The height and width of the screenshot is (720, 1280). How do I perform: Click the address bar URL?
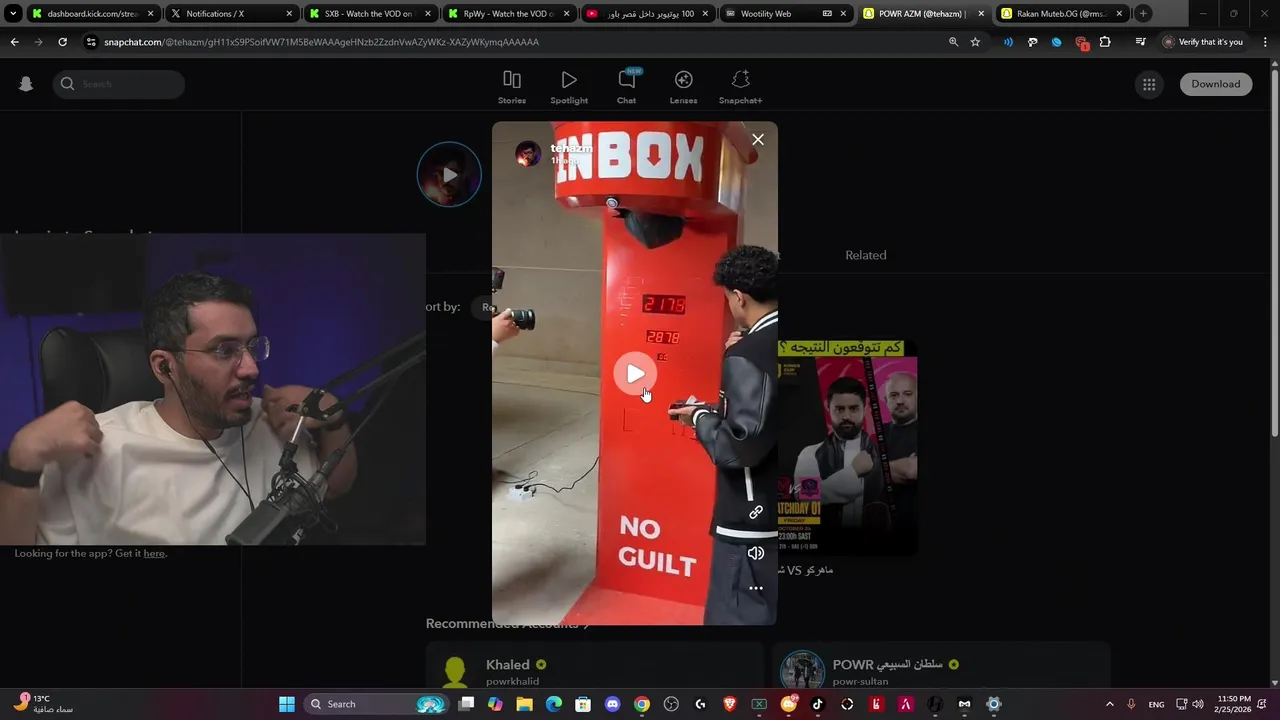(x=321, y=42)
